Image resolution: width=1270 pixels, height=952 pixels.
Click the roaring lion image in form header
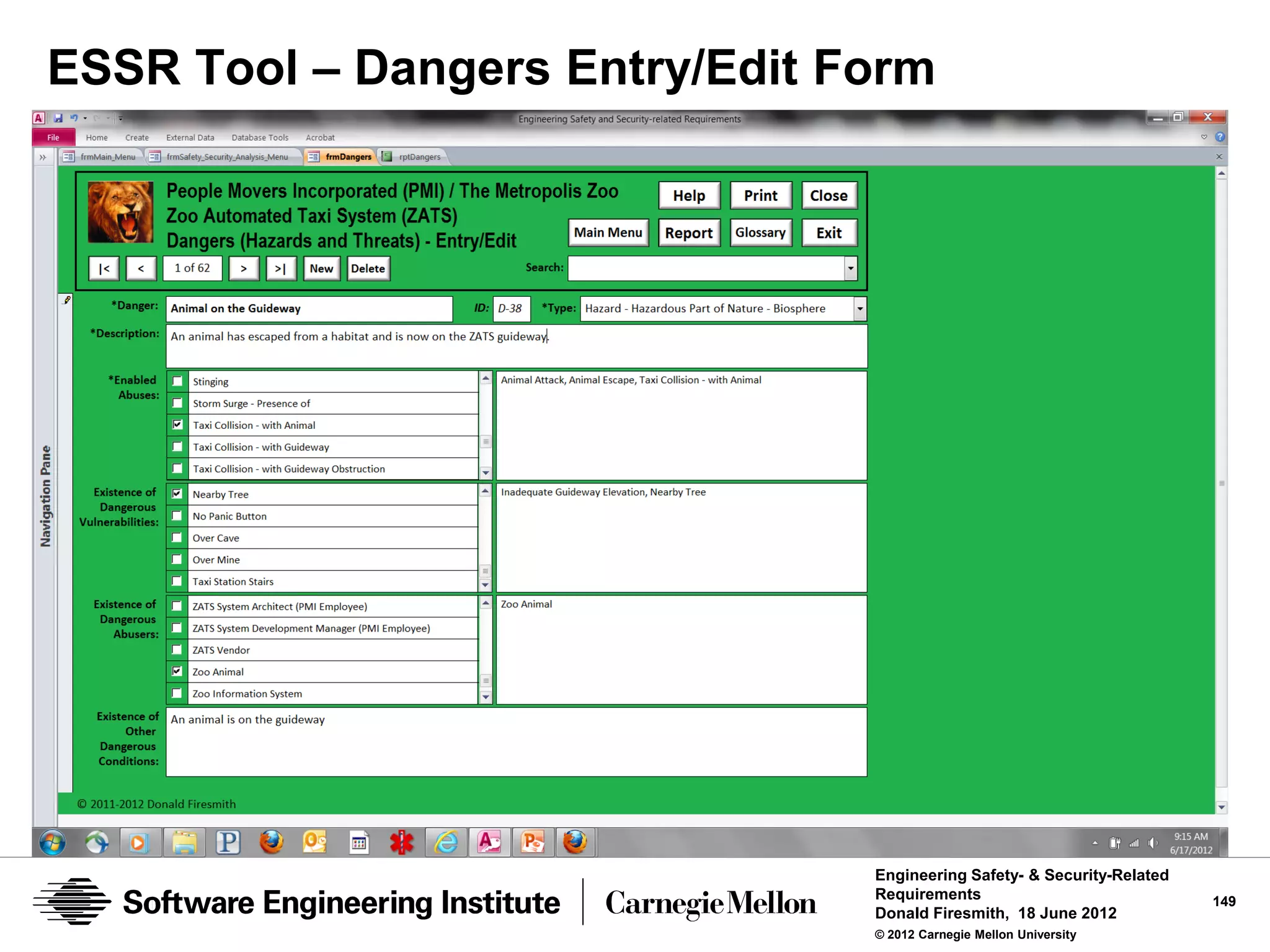pyautogui.click(x=120, y=212)
